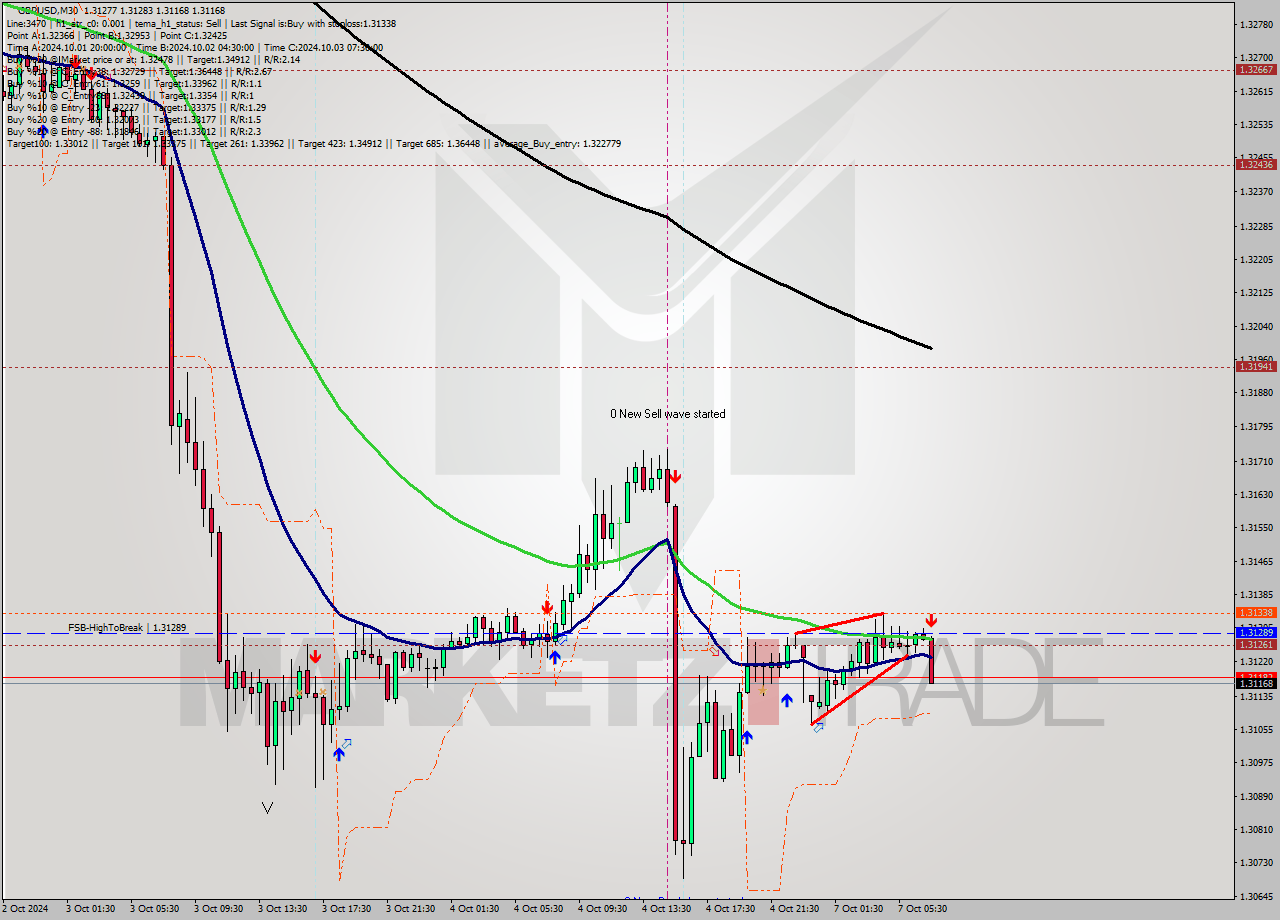Click the 1.32125 price axis label
The width and height of the screenshot is (1280, 920).
tap(1256, 293)
